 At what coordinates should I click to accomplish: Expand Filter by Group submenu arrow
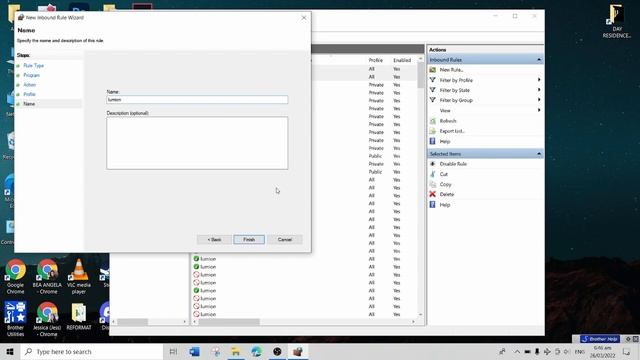(539, 100)
